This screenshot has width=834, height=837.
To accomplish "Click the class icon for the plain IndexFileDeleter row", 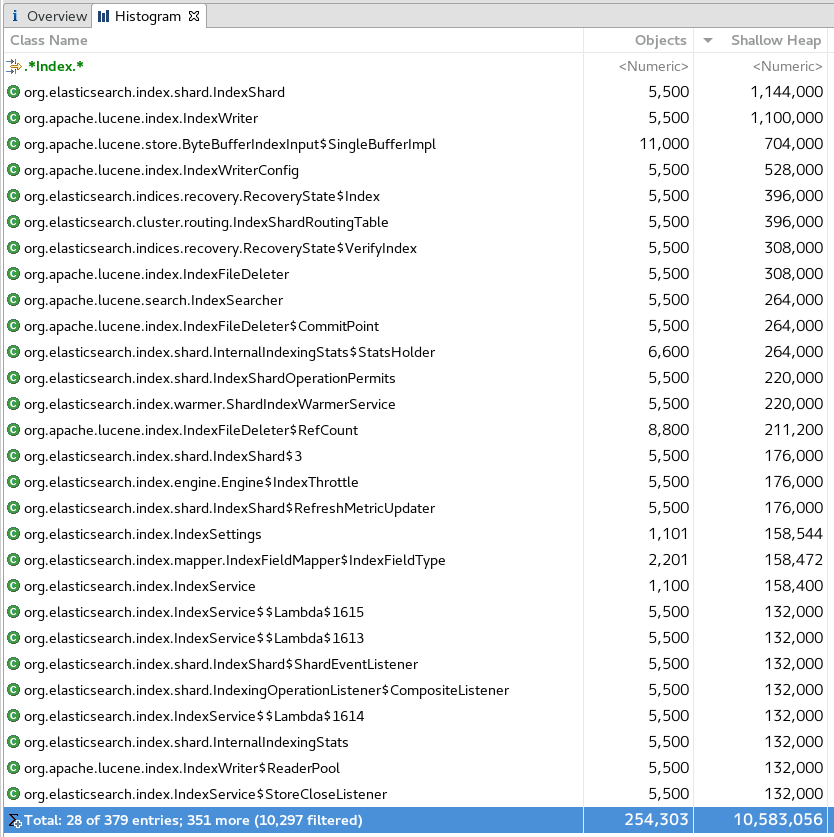I will point(13,274).
